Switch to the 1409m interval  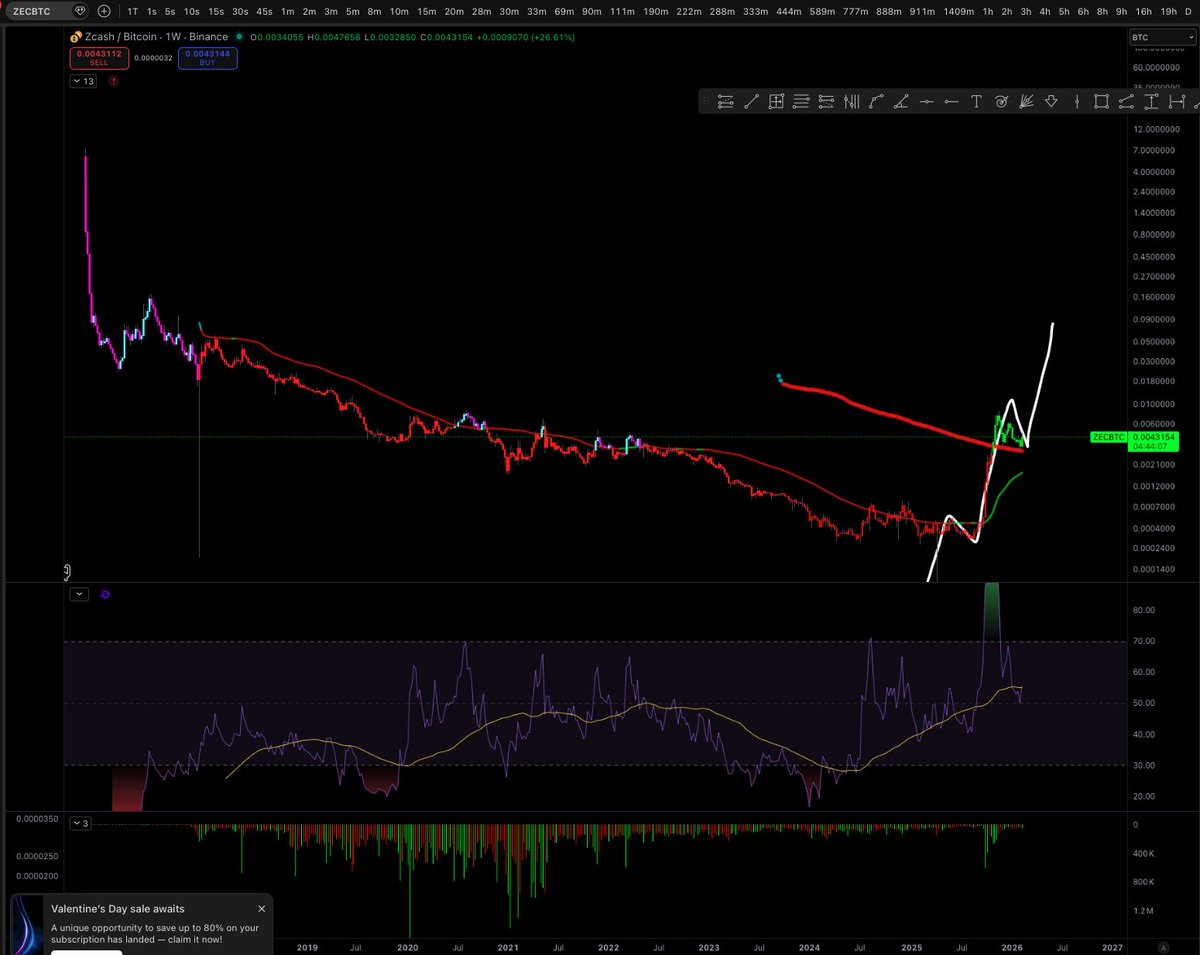(958, 11)
